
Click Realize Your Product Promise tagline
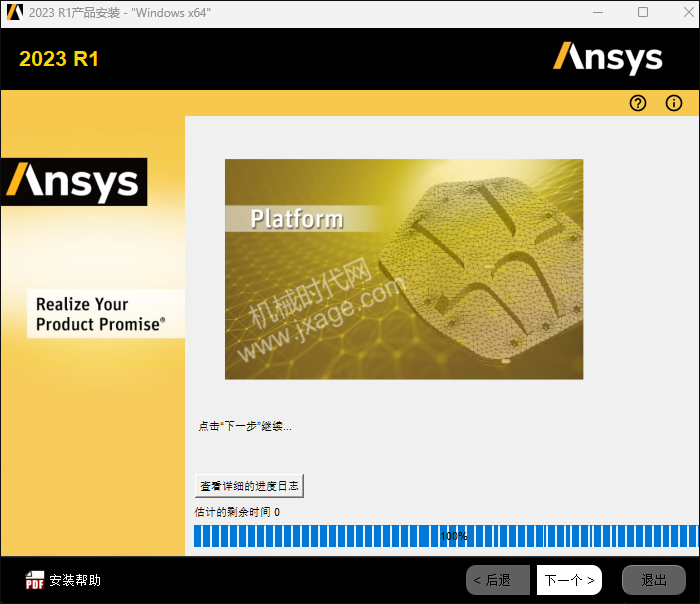(100, 314)
